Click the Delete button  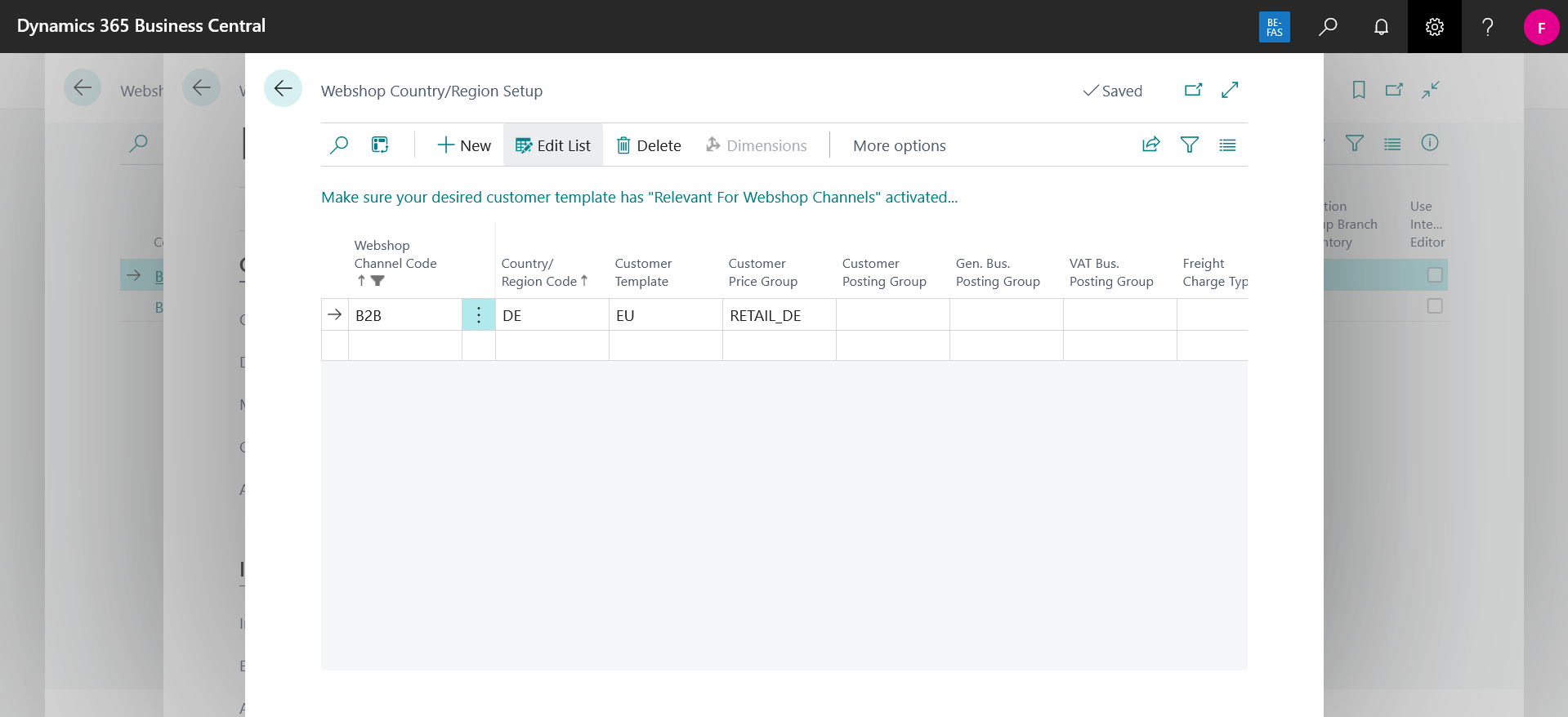(649, 145)
